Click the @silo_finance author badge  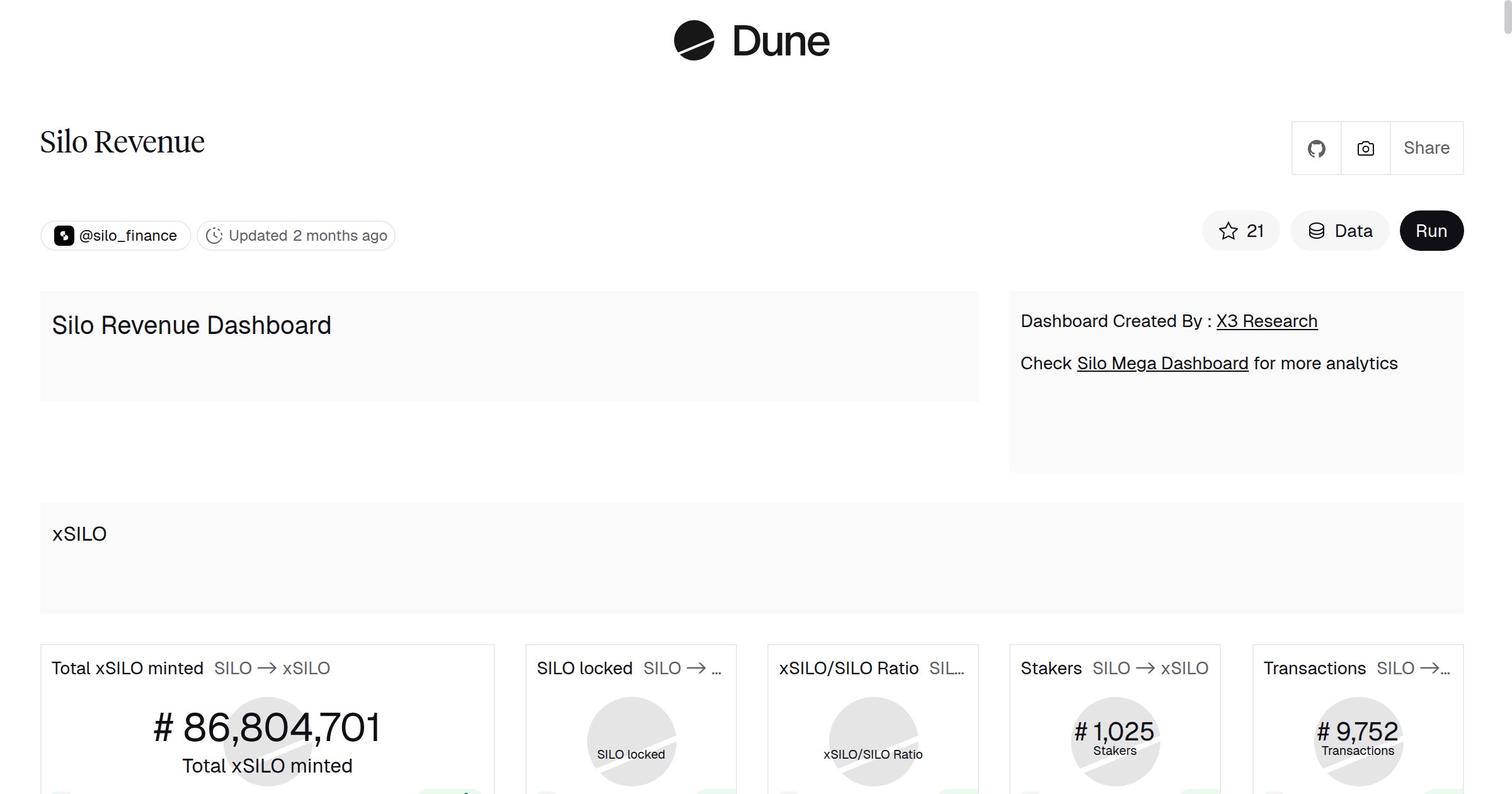[115, 235]
